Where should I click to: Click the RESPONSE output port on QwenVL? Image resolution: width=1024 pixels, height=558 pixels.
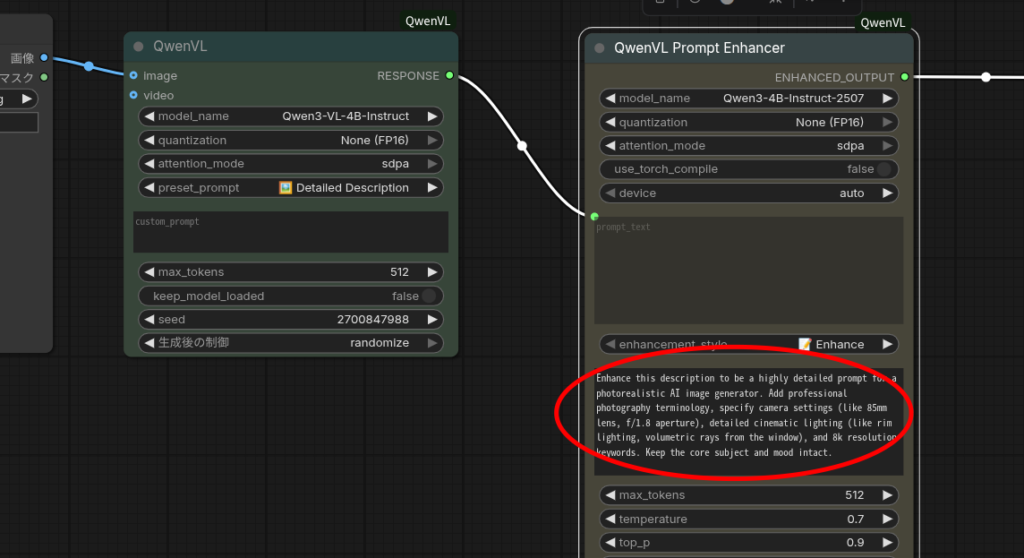(x=449, y=75)
